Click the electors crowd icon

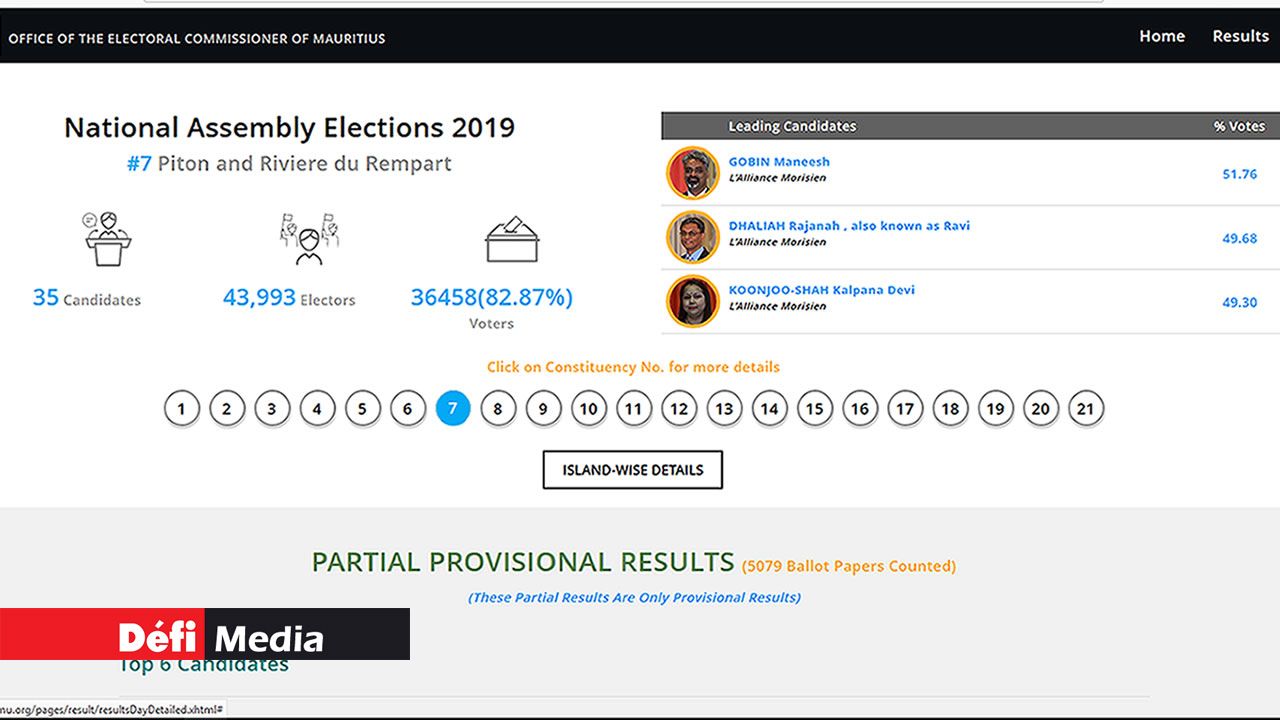(x=308, y=239)
